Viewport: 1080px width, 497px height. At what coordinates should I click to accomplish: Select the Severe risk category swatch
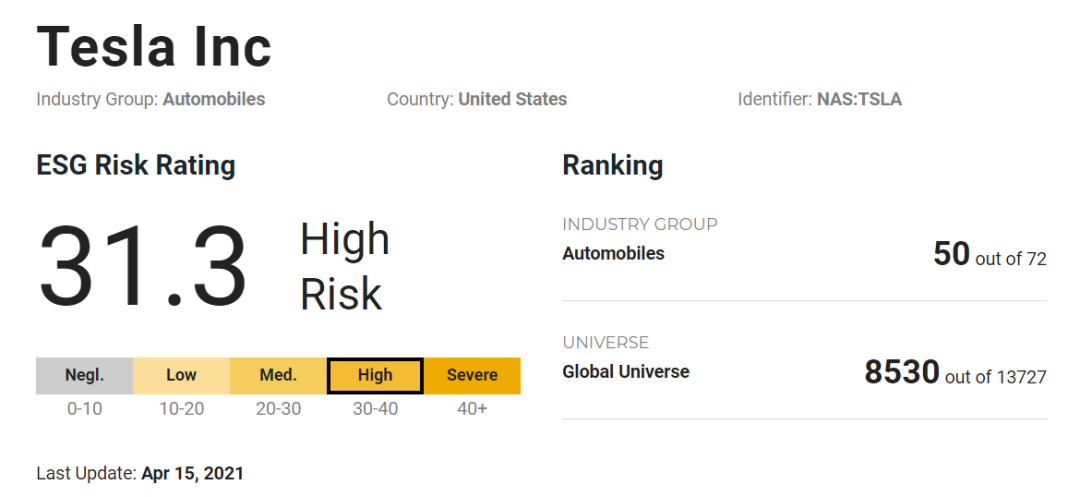pyautogui.click(x=472, y=375)
